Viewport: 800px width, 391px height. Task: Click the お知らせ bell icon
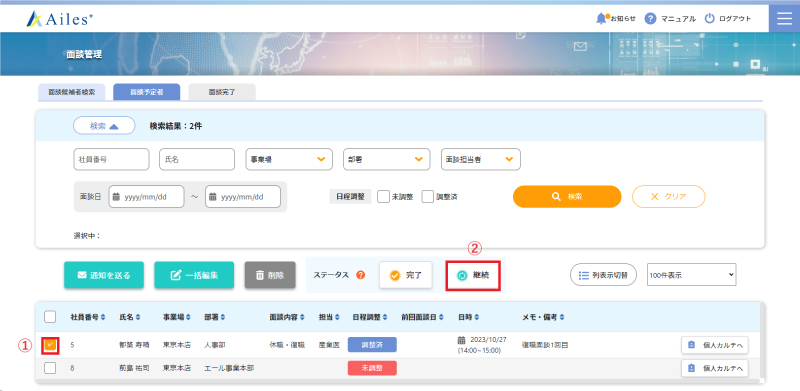click(601, 18)
